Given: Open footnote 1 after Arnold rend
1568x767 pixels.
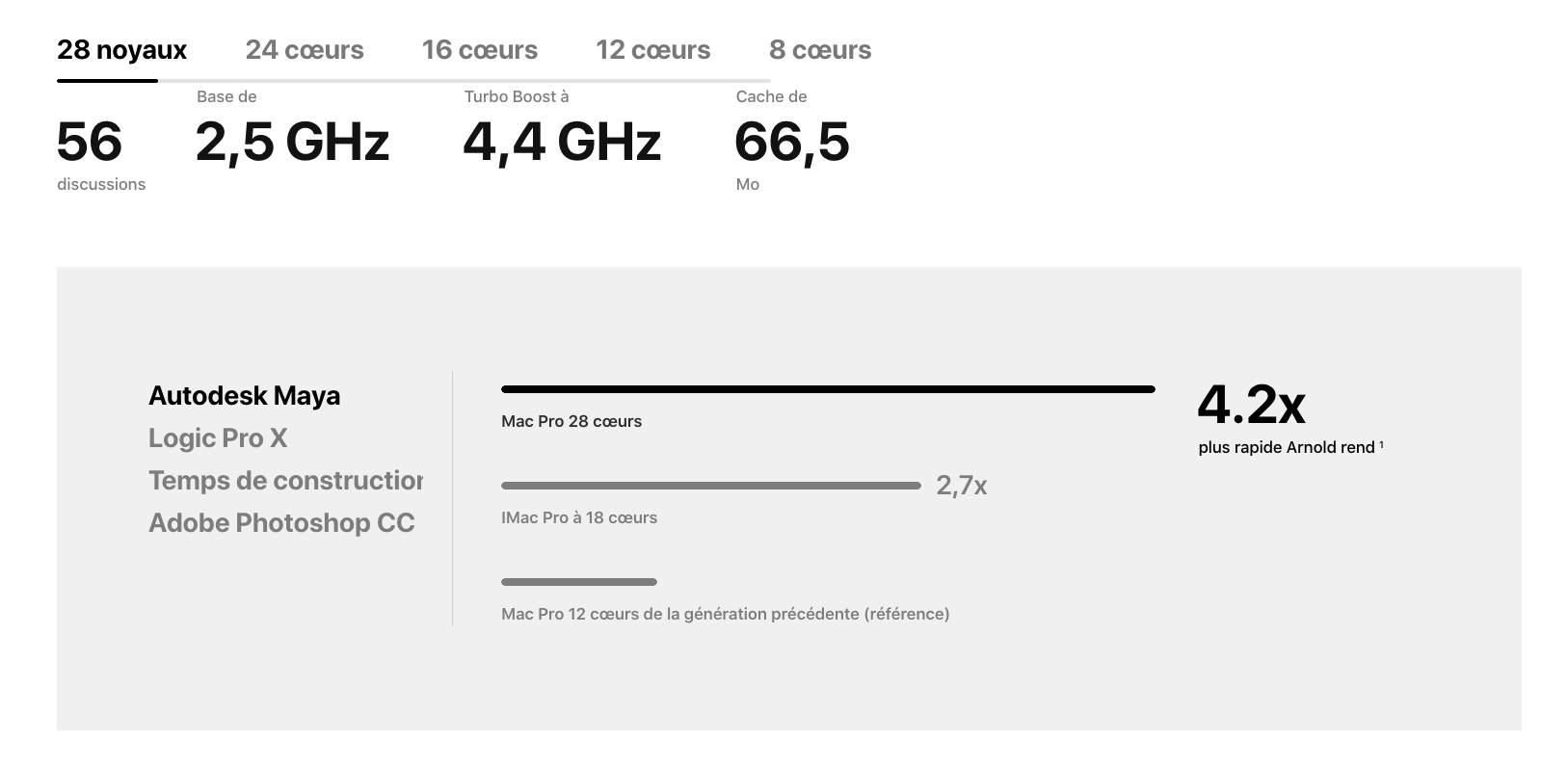Looking at the screenshot, I should [x=1381, y=444].
